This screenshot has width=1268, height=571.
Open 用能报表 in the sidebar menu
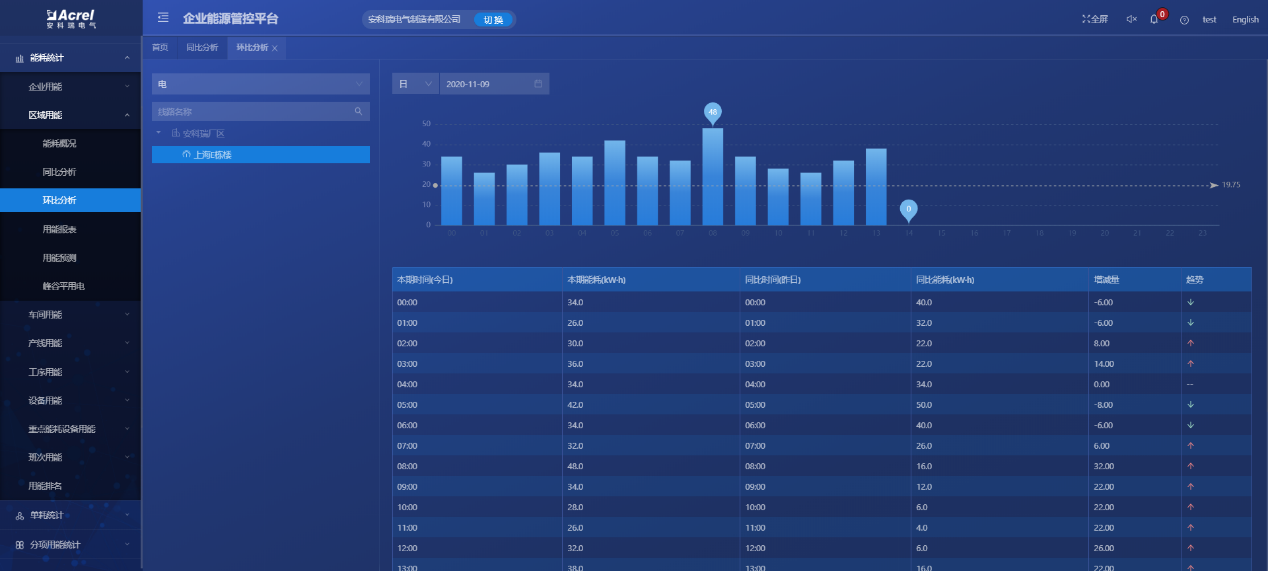point(59,229)
